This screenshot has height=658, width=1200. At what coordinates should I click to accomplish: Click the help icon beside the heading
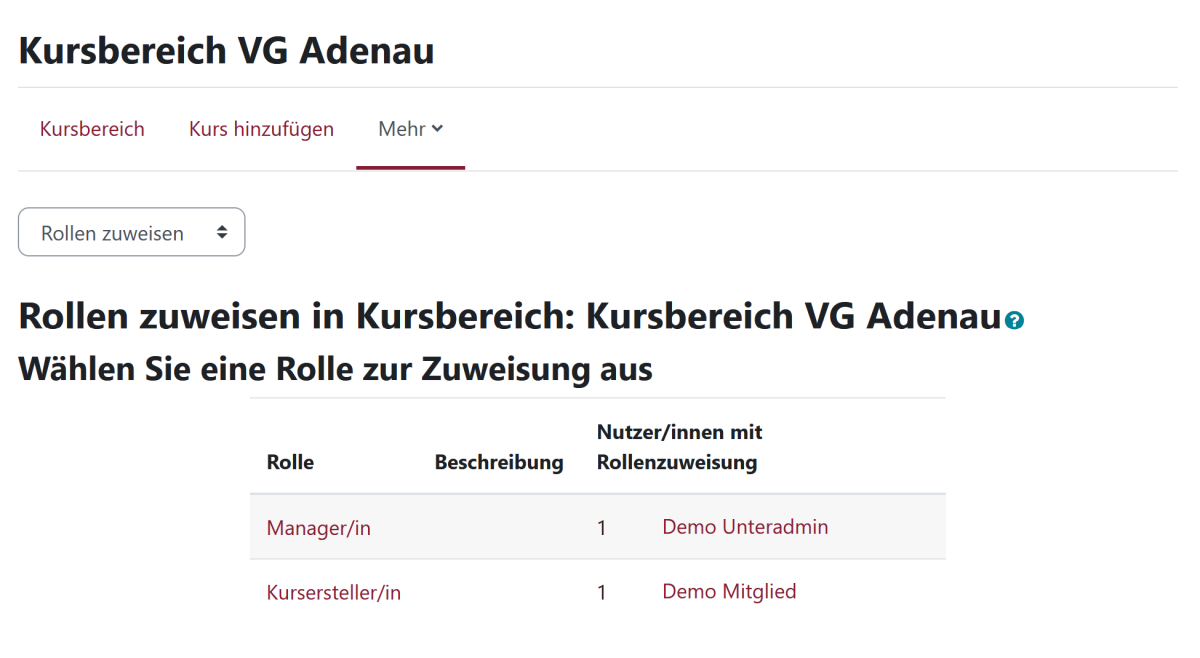pyautogui.click(x=1016, y=321)
